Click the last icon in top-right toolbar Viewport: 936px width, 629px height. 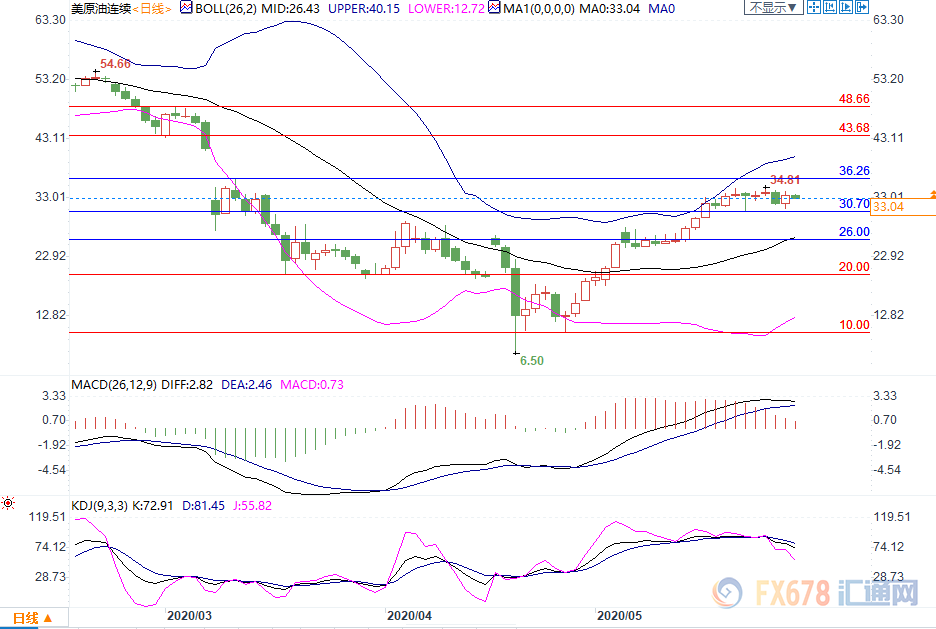[x=863, y=8]
